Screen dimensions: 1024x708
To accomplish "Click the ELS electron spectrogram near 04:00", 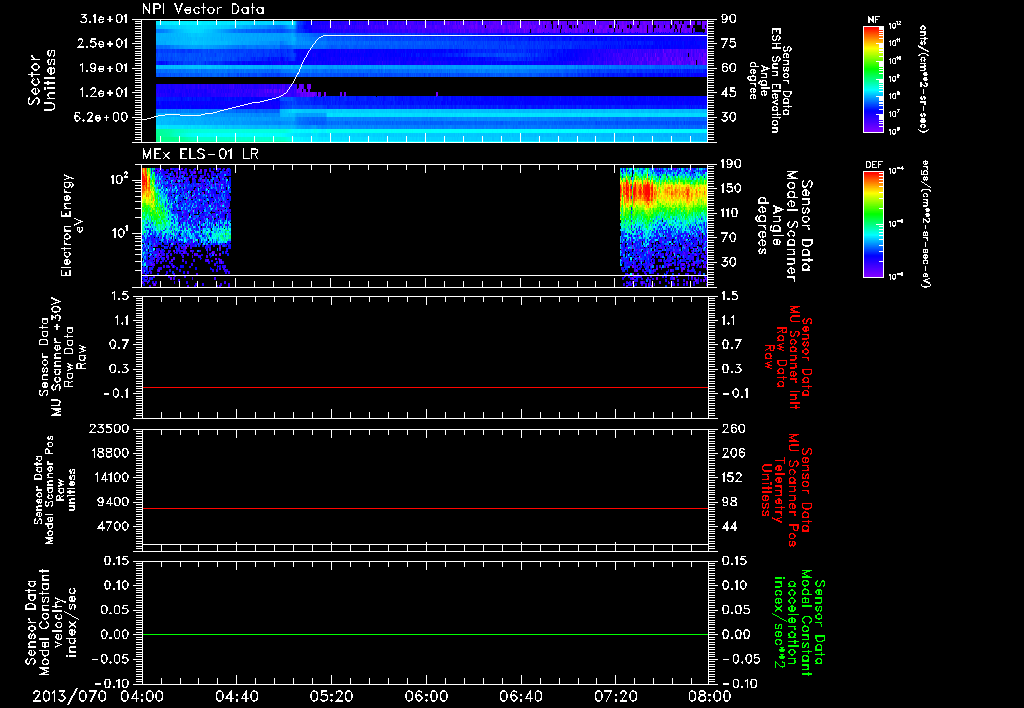I will click(186, 227).
